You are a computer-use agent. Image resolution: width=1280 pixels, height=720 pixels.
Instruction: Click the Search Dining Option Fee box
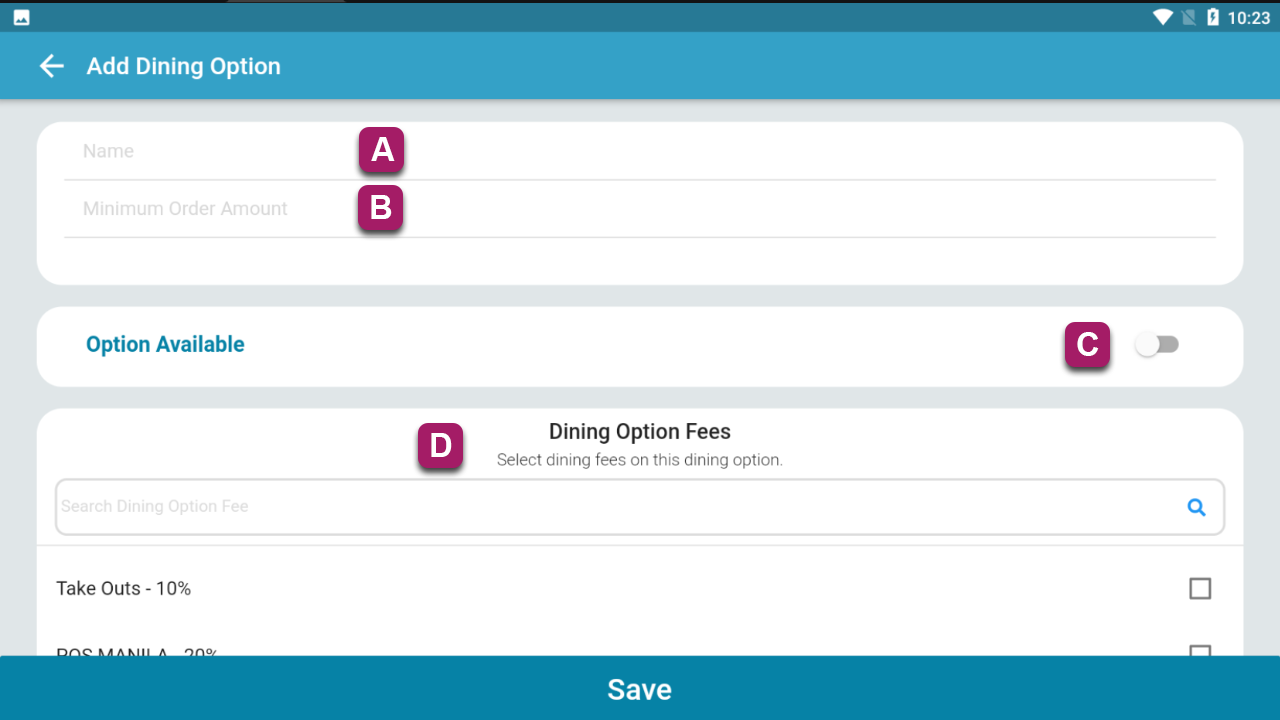[x=640, y=507]
